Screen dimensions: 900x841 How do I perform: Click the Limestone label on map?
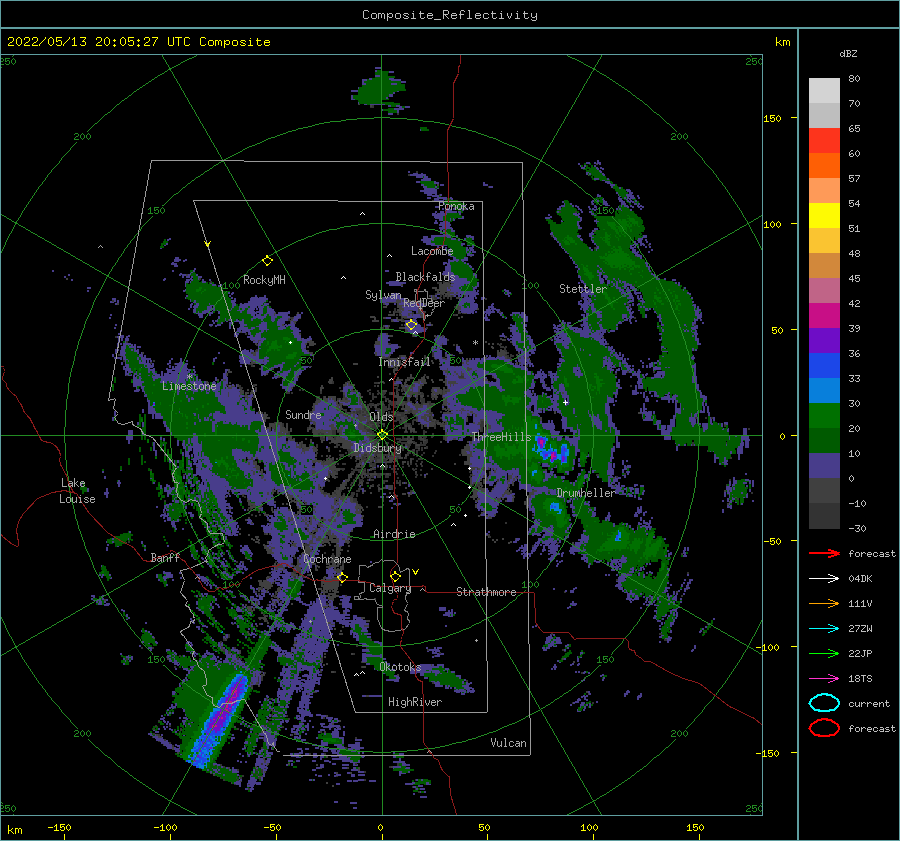point(189,386)
